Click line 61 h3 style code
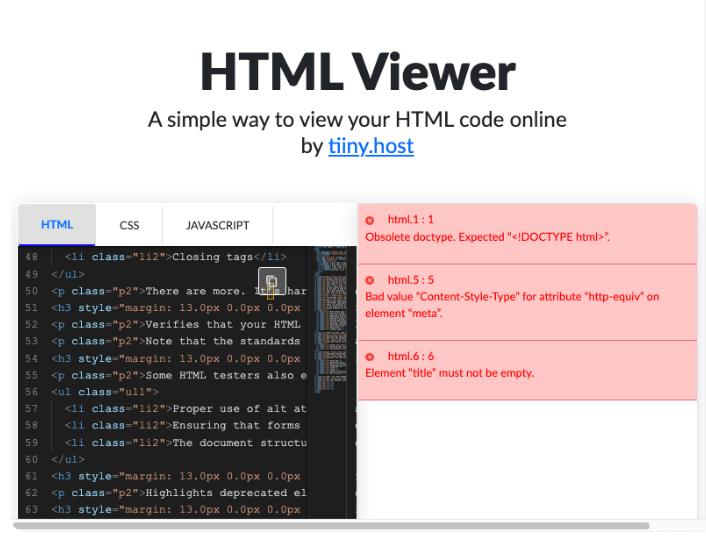This screenshot has height=542, width=706. coord(176,476)
